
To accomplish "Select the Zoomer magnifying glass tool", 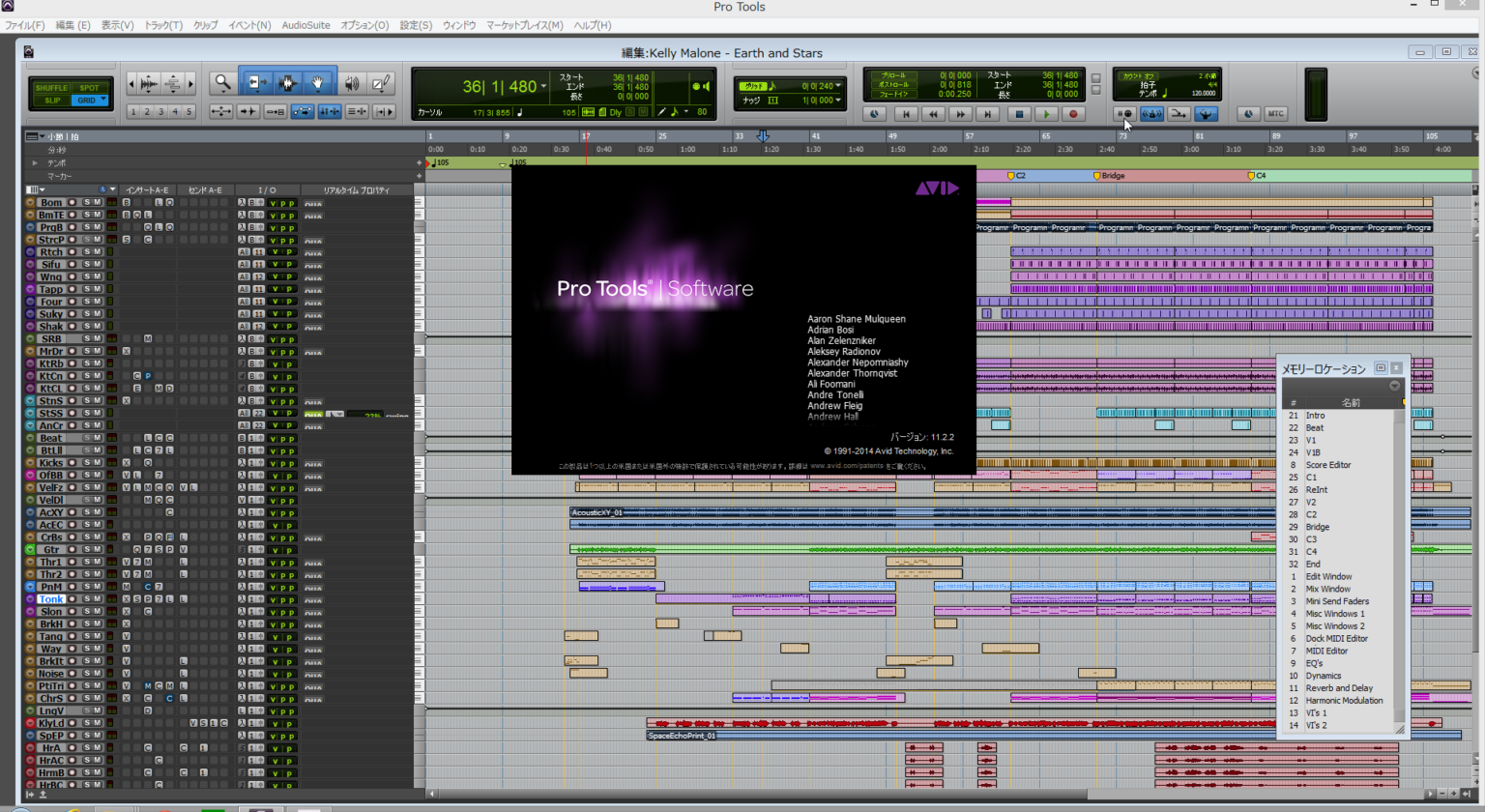I will pyautogui.click(x=222, y=84).
